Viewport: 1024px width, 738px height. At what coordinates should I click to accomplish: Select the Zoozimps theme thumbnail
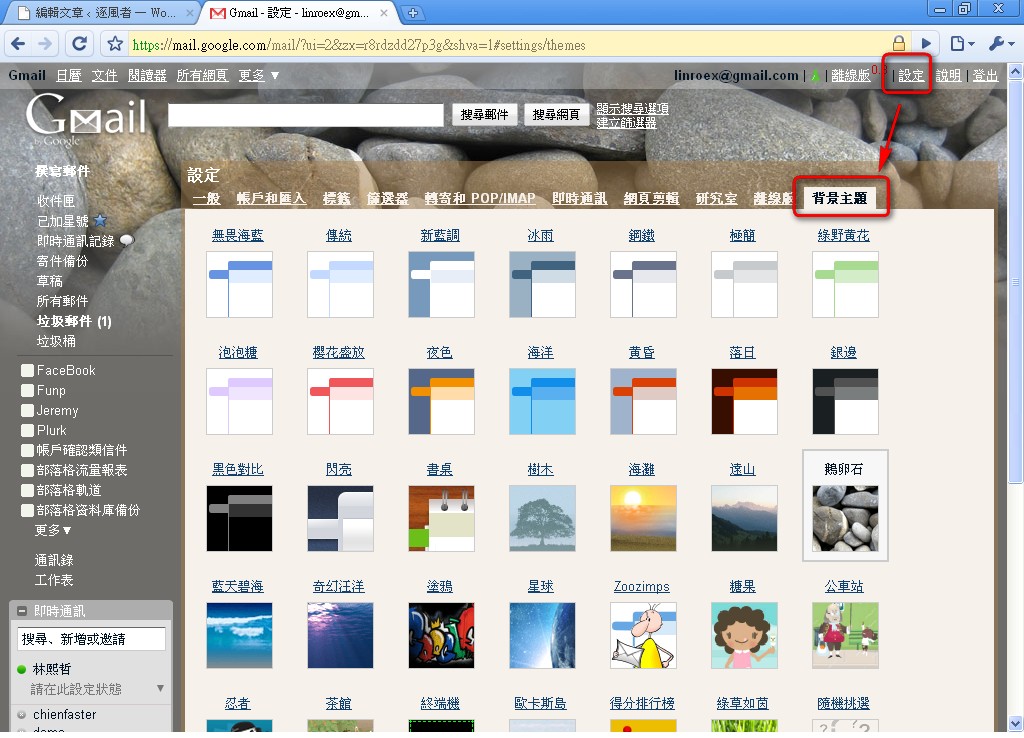coord(643,635)
